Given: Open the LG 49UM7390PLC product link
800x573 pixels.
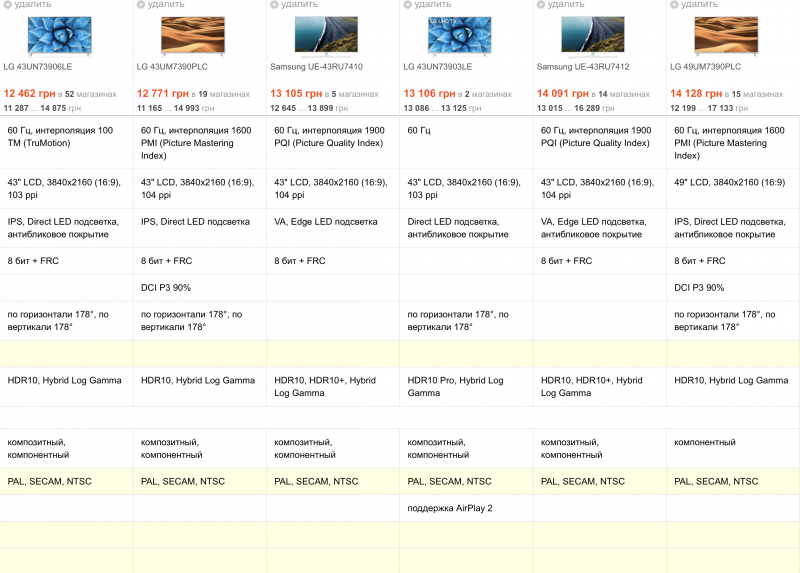Looking at the screenshot, I should [706, 67].
